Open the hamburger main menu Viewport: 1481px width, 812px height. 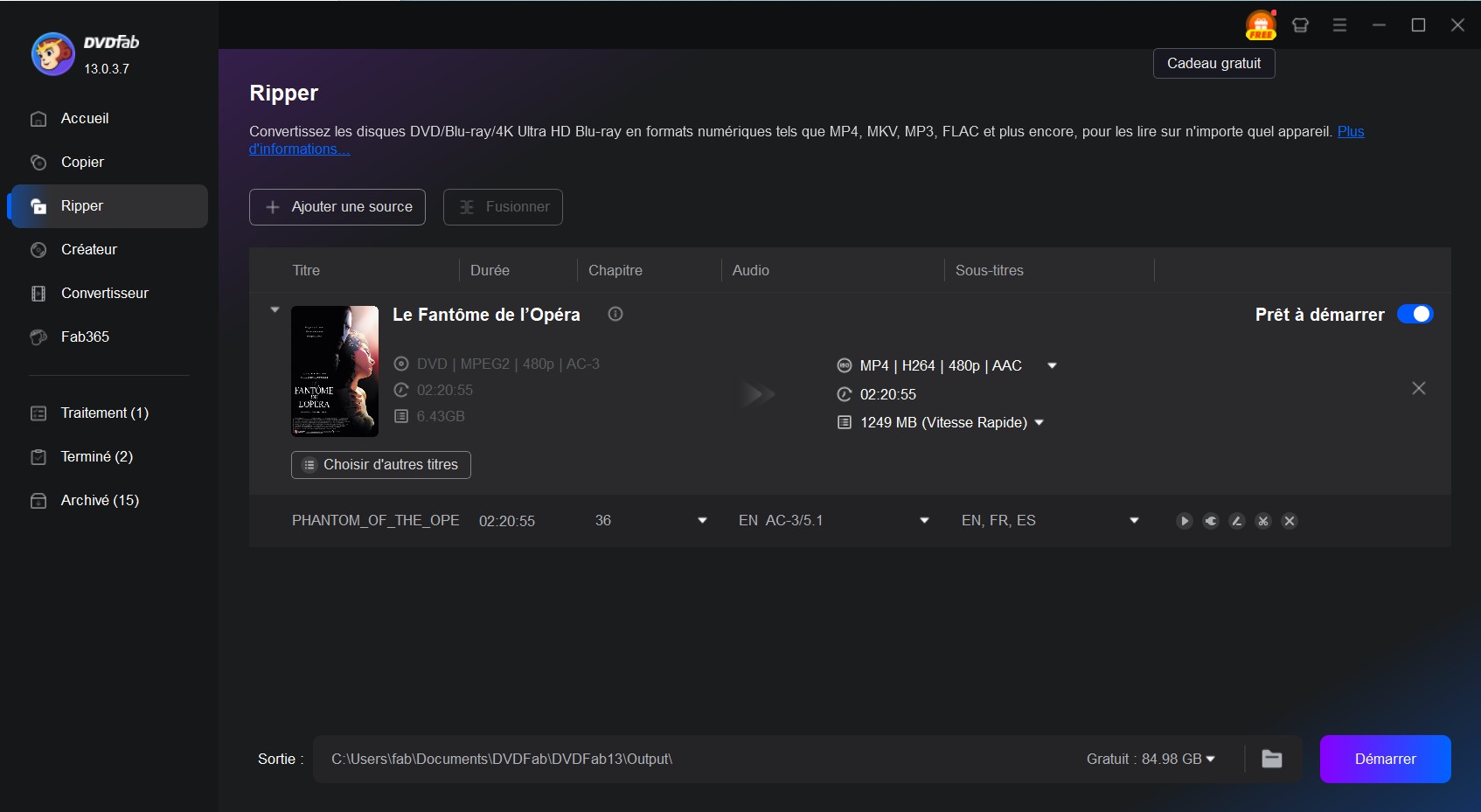pos(1339,25)
